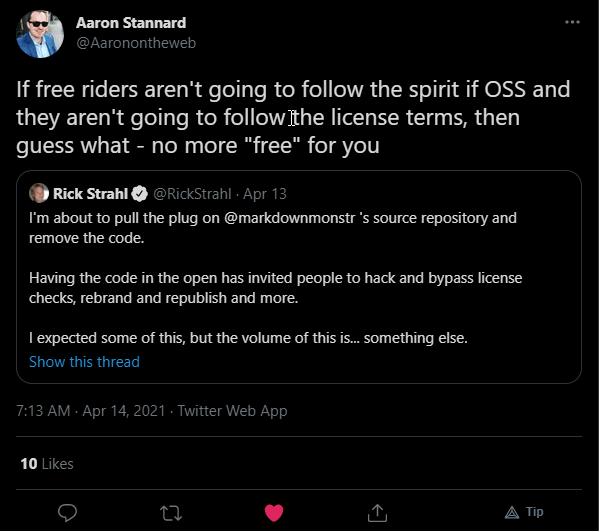Open the Twitter Web App source link

click(x=232, y=411)
